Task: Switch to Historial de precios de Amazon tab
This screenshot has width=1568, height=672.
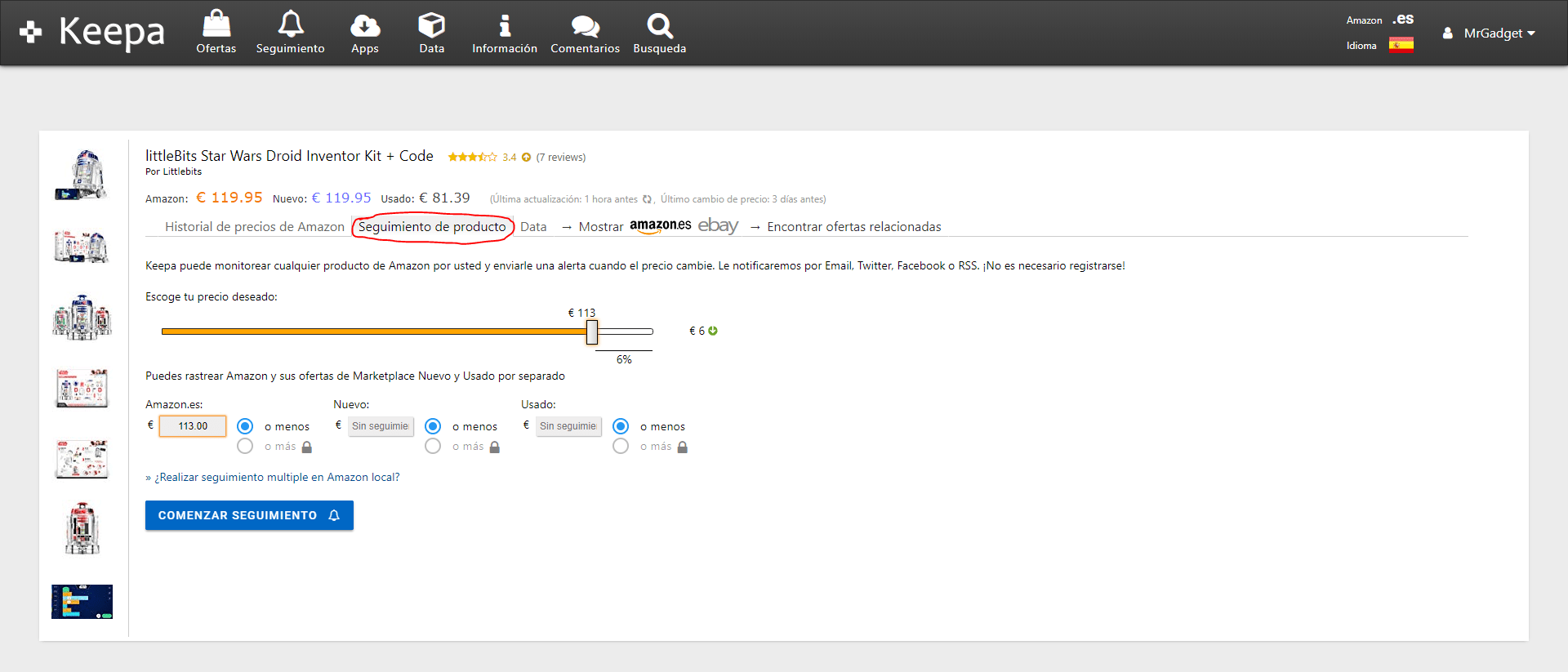Action: pyautogui.click(x=255, y=227)
